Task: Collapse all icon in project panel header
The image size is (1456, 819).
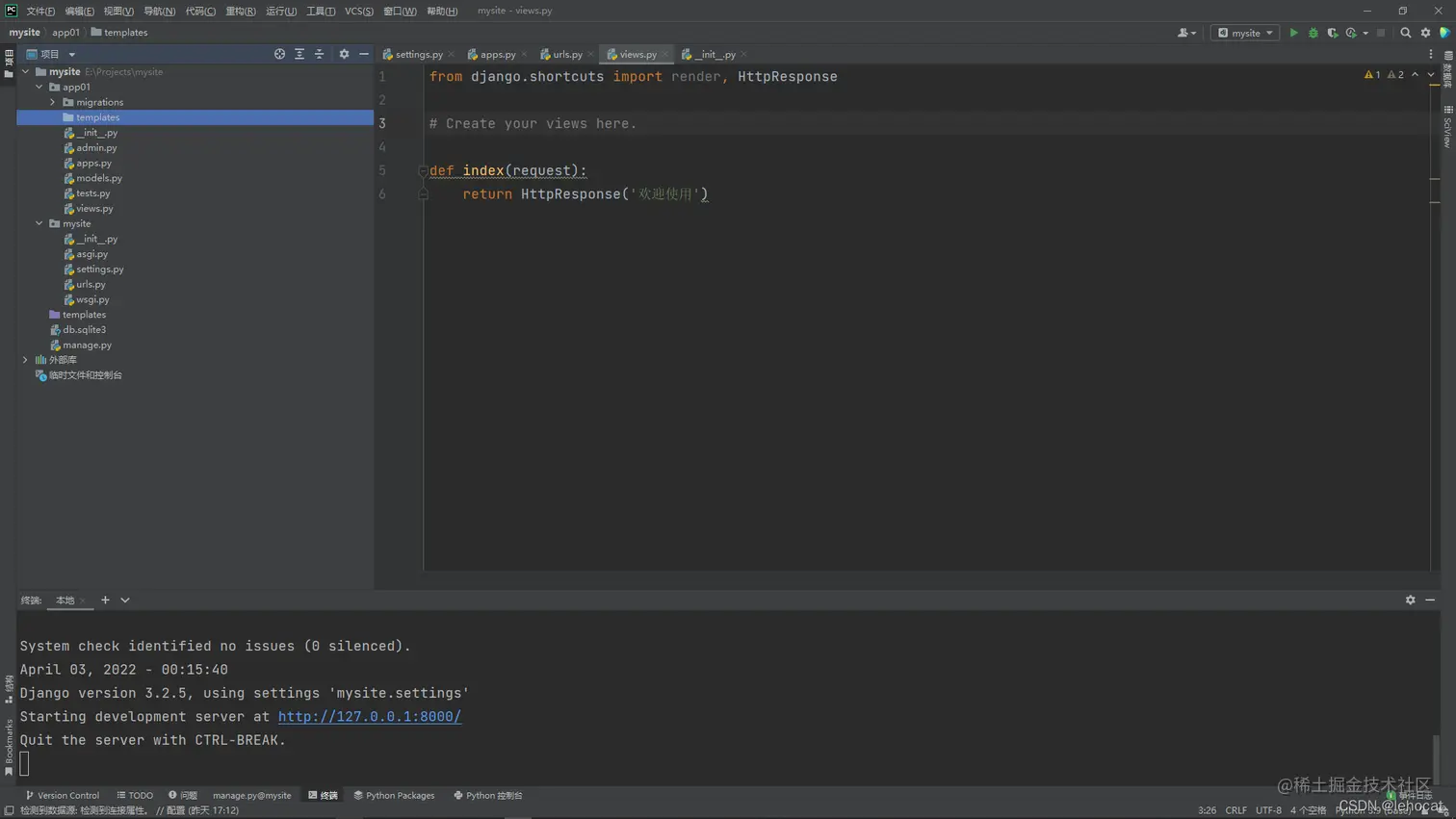Action: [x=320, y=54]
